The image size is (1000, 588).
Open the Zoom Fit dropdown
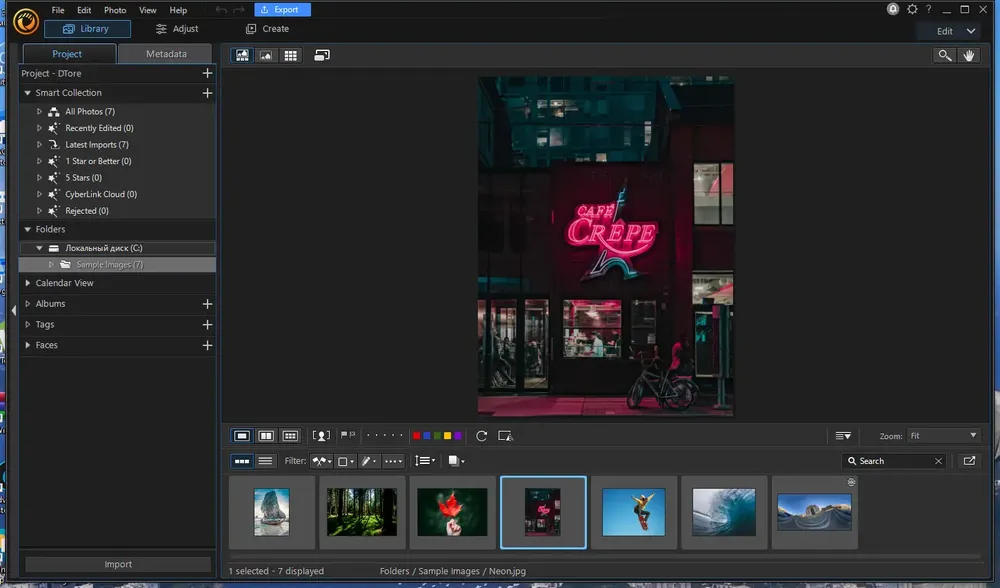(943, 436)
